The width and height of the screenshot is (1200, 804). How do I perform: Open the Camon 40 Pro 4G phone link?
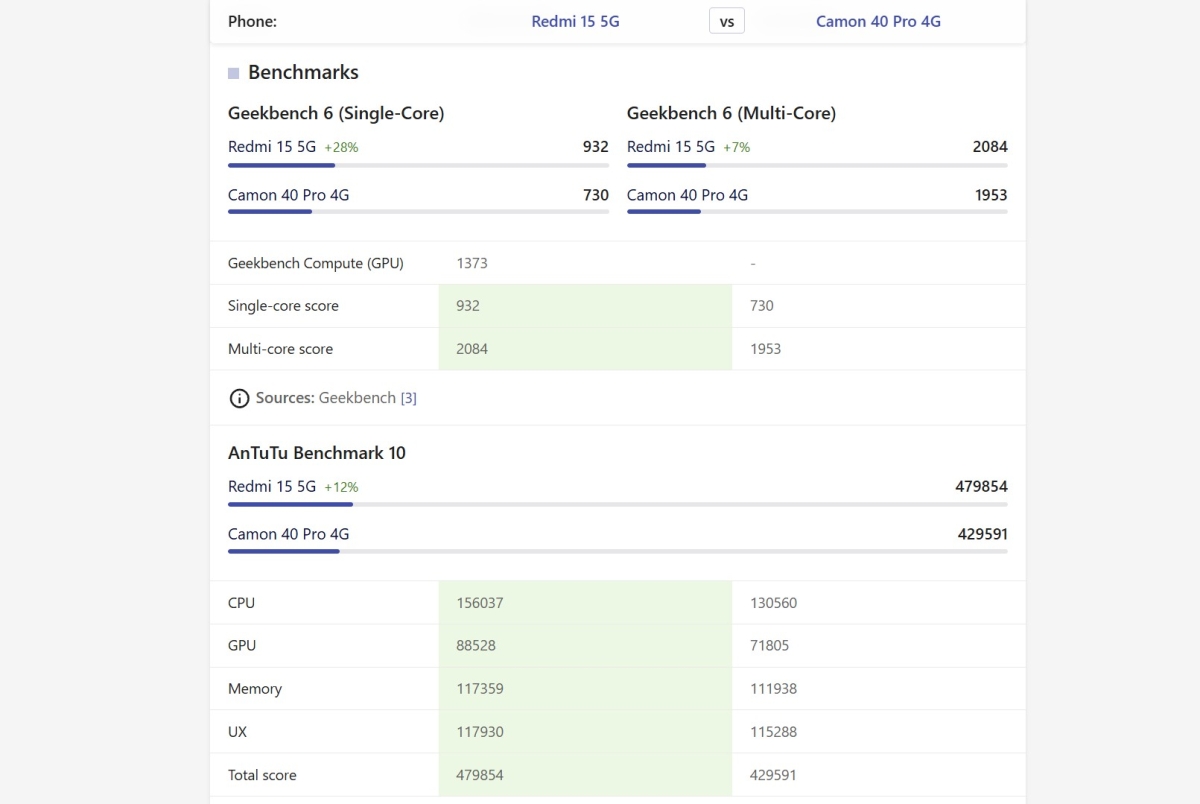point(878,21)
